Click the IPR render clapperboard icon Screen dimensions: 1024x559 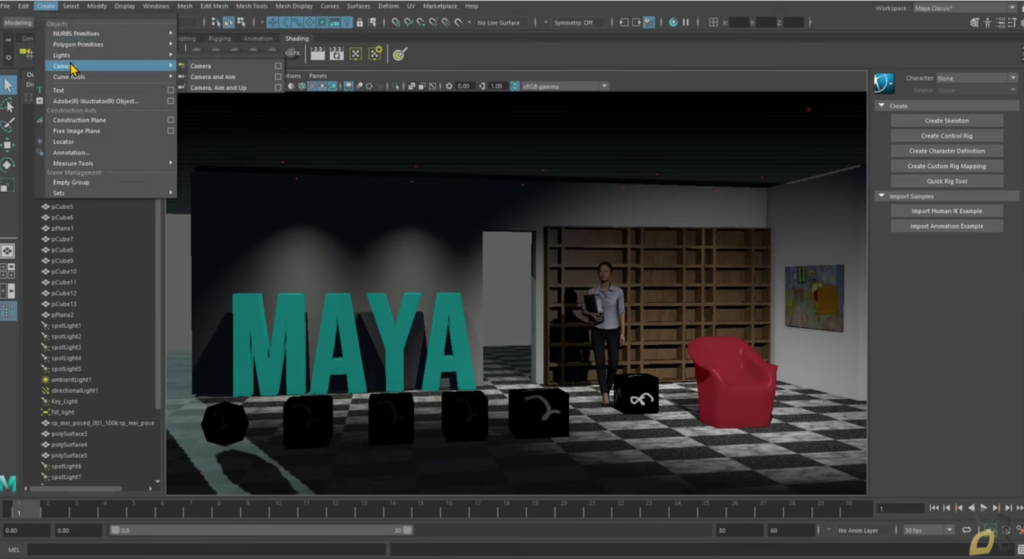(336, 54)
